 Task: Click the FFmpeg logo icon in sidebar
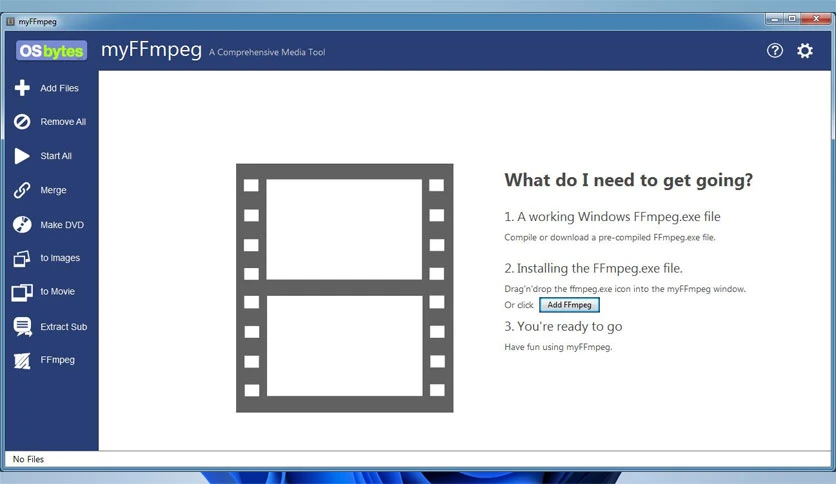point(22,361)
